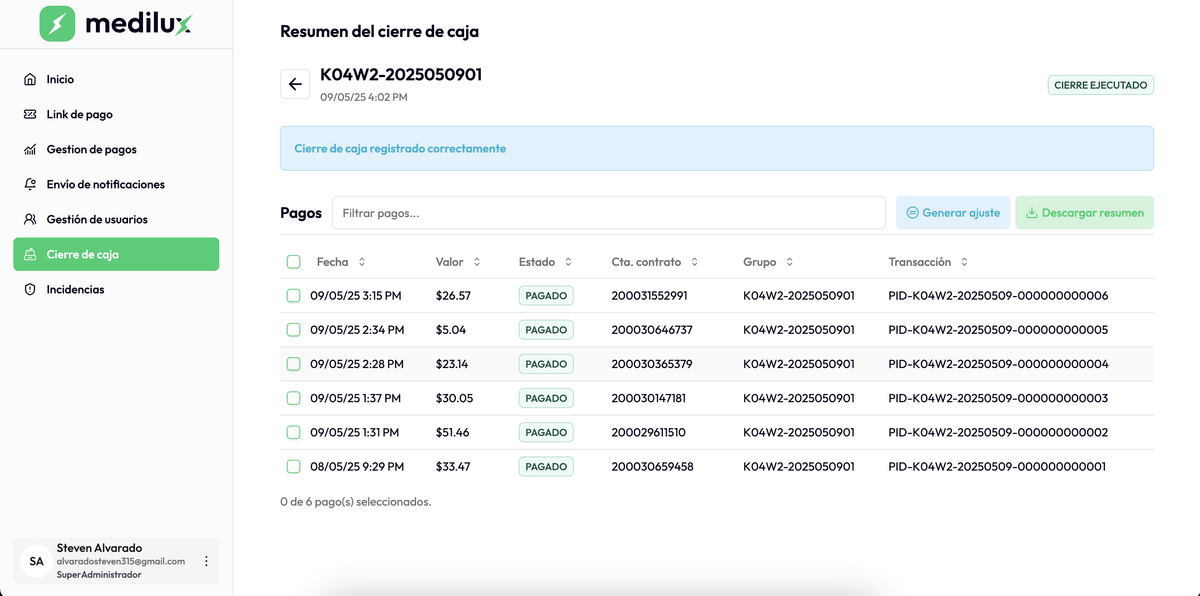Click contract account 200029611510
This screenshot has height=596, width=1200.
[x=649, y=432]
